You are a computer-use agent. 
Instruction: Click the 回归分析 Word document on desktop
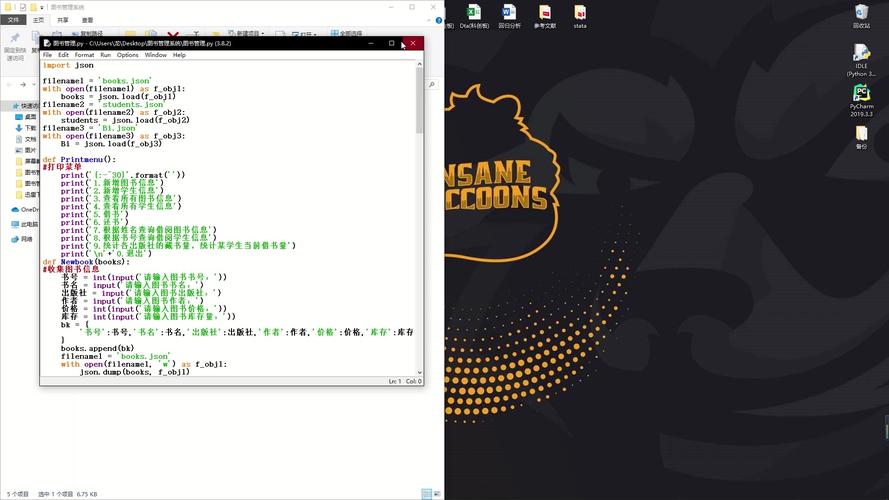click(x=509, y=16)
